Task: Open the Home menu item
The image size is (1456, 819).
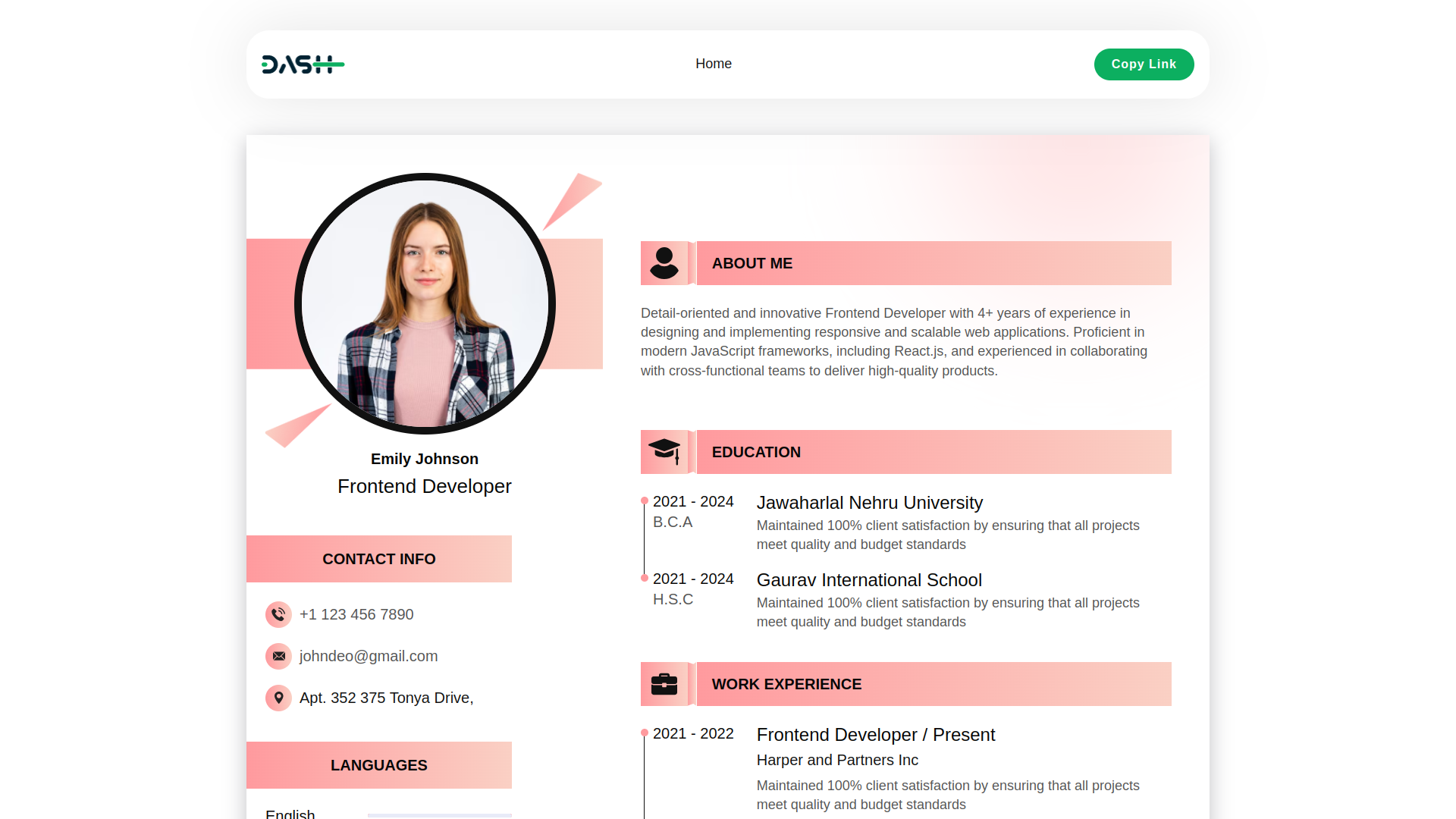Action: (714, 64)
